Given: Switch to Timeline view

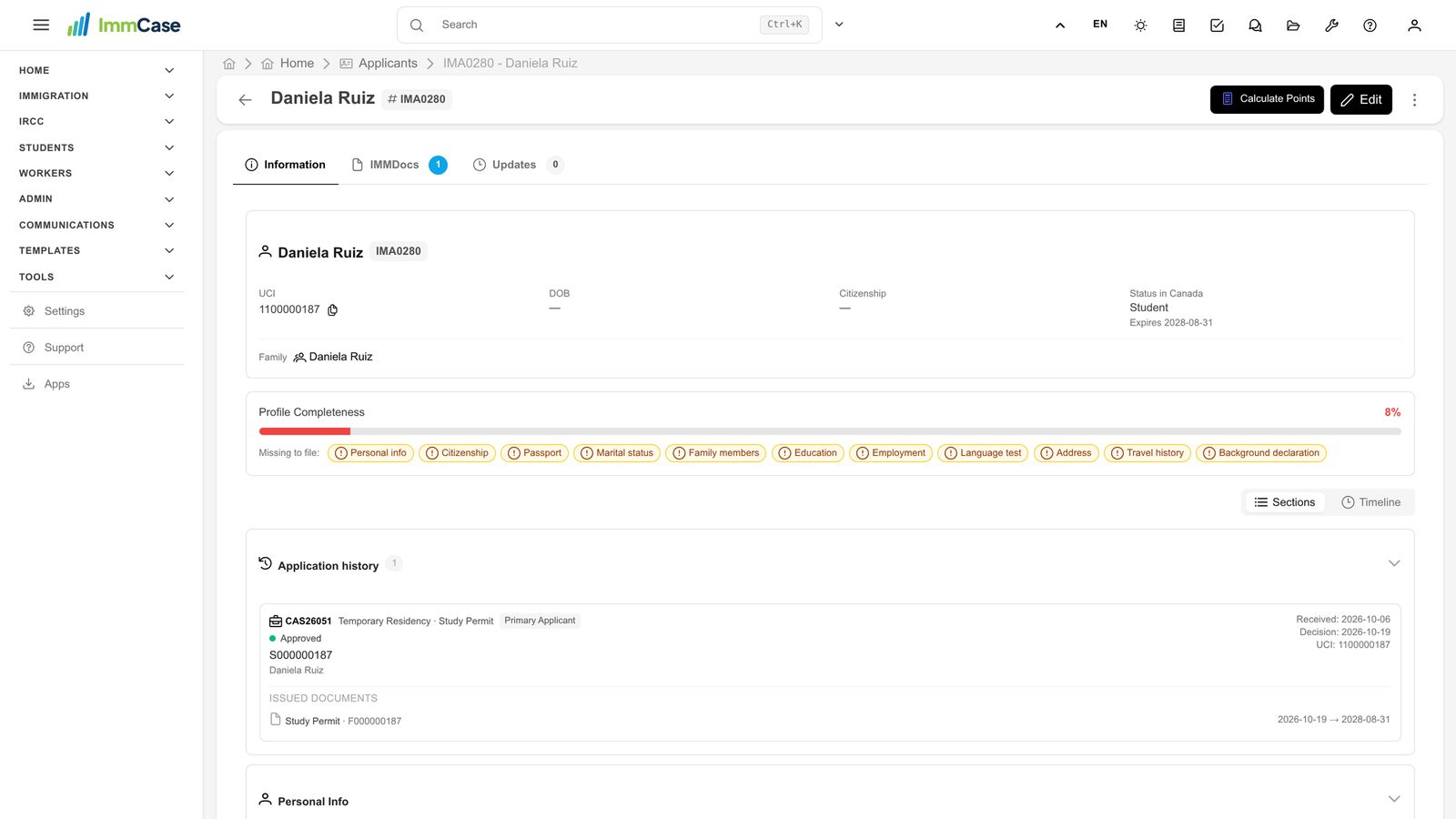Looking at the screenshot, I should (x=1370, y=502).
